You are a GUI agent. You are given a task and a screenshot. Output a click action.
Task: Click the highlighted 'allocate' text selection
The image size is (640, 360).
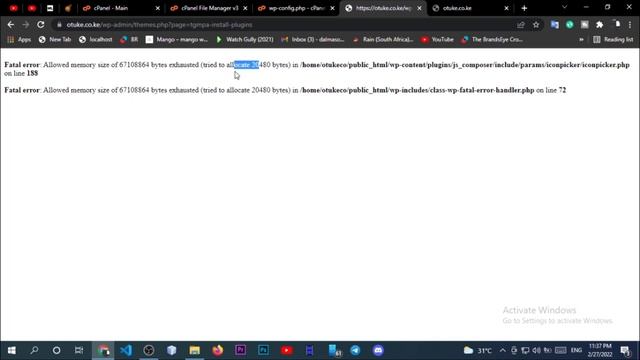tap(247, 65)
